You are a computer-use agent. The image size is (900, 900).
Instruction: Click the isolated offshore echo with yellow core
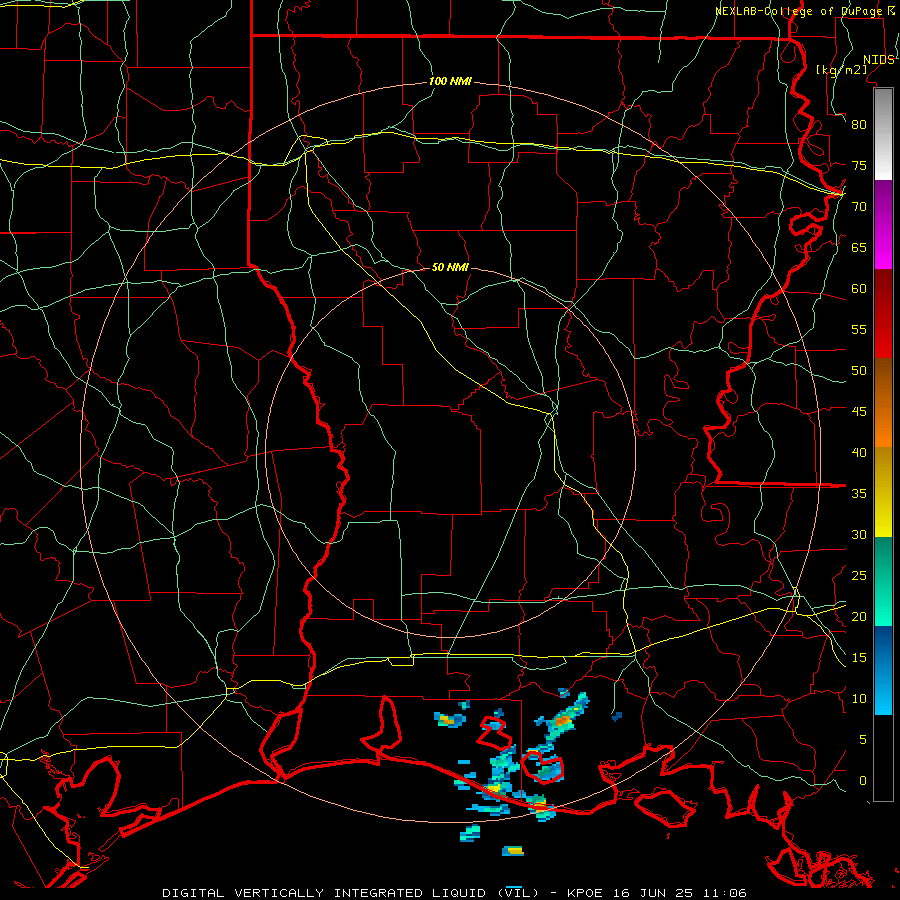click(x=513, y=851)
